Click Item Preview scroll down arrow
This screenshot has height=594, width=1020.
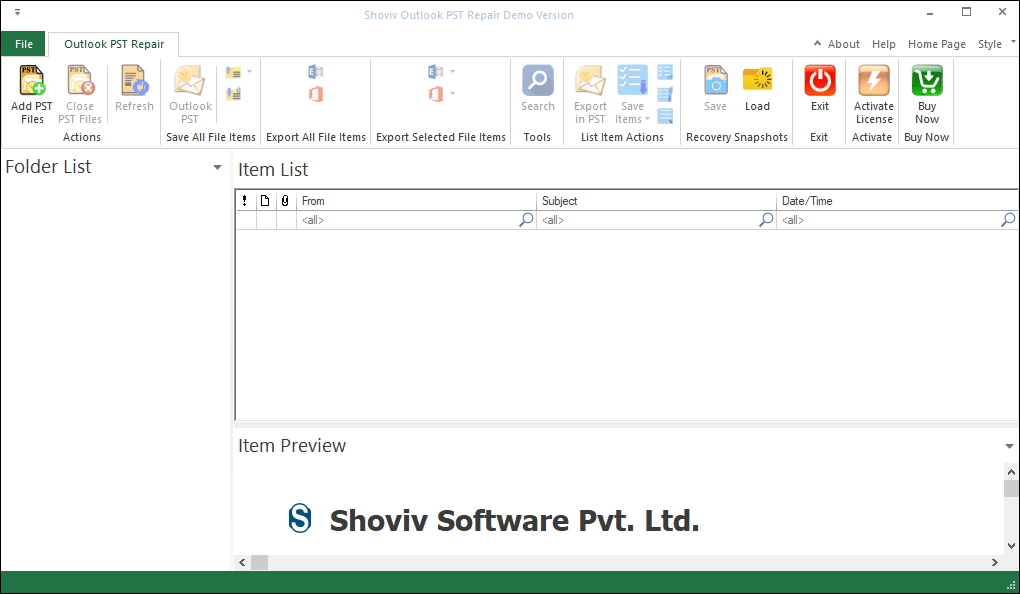(1011, 546)
